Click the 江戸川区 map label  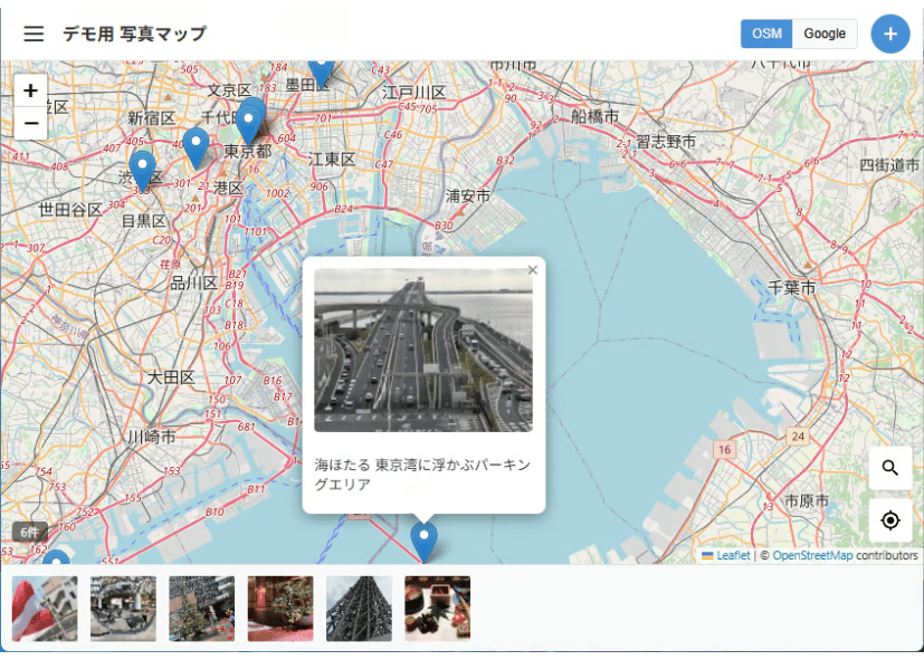click(414, 93)
